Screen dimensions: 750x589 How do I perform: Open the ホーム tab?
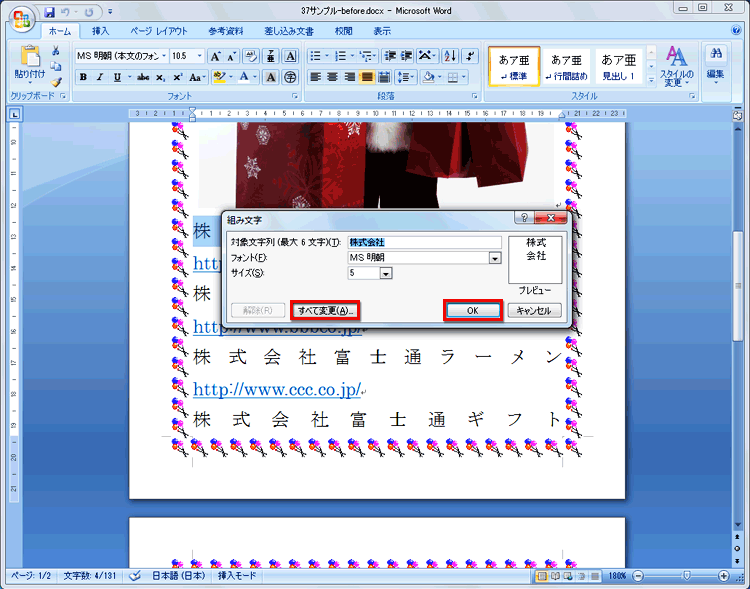tap(60, 31)
